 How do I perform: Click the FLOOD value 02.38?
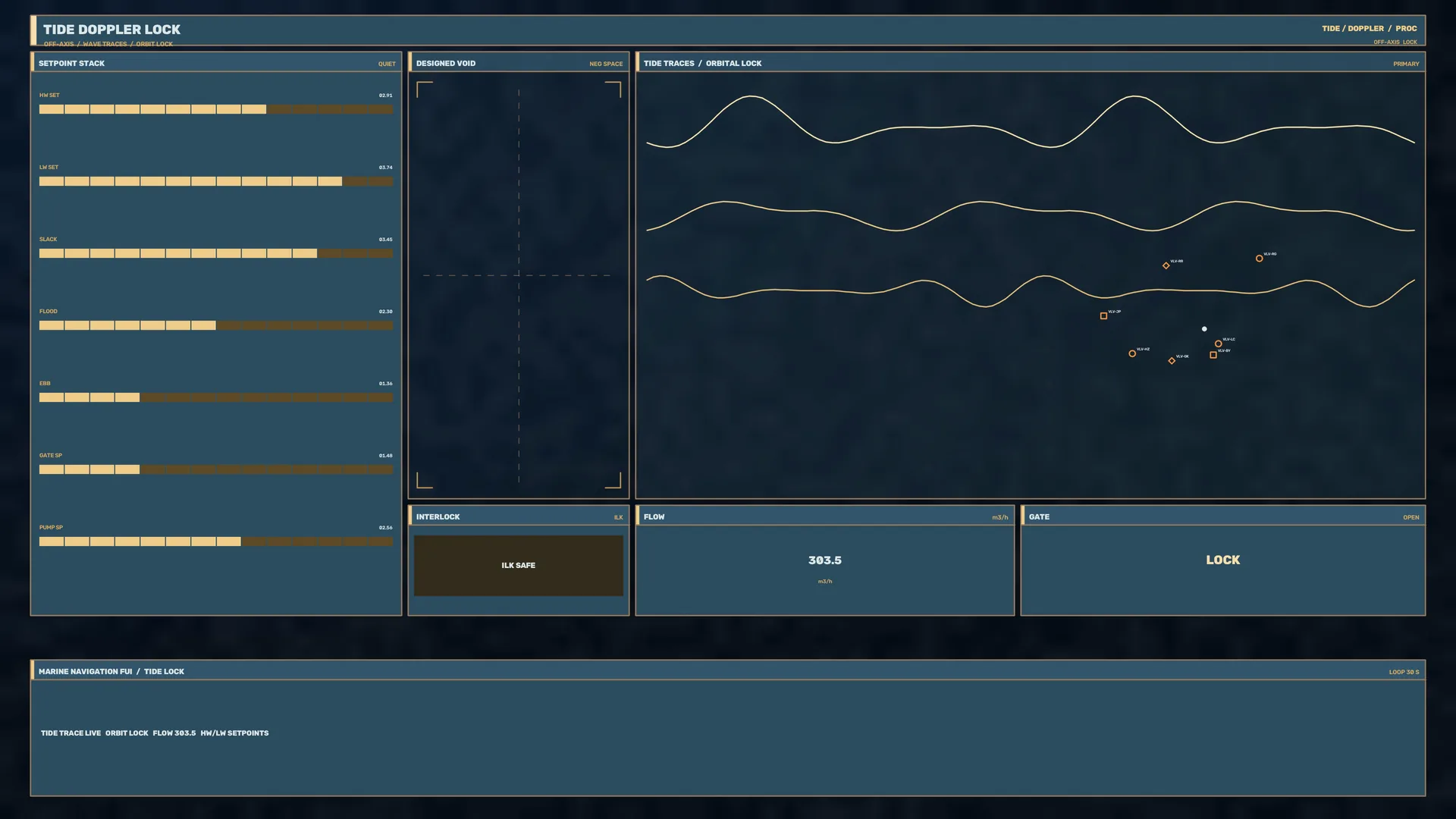[385, 312]
